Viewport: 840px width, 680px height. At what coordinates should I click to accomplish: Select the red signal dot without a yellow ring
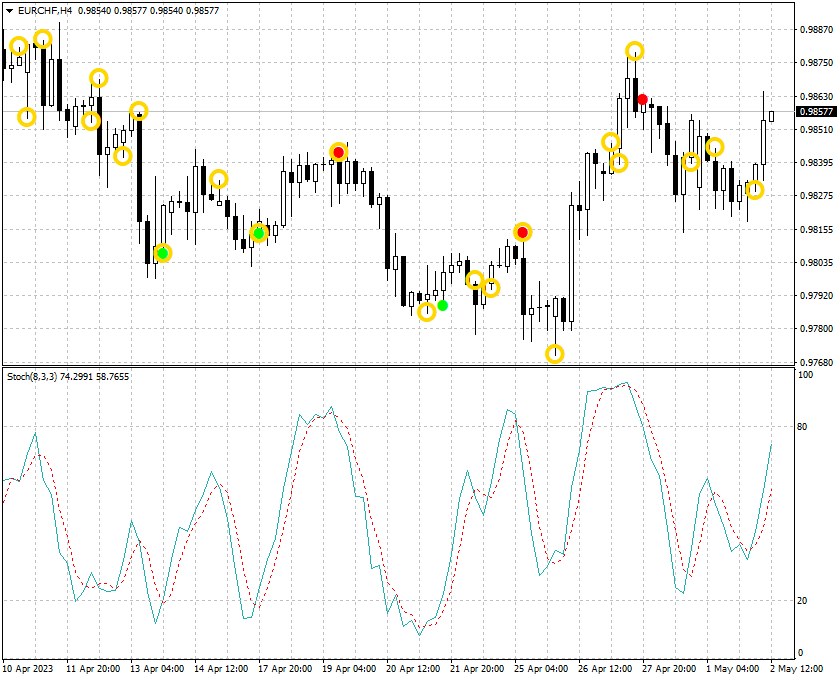tap(642, 100)
